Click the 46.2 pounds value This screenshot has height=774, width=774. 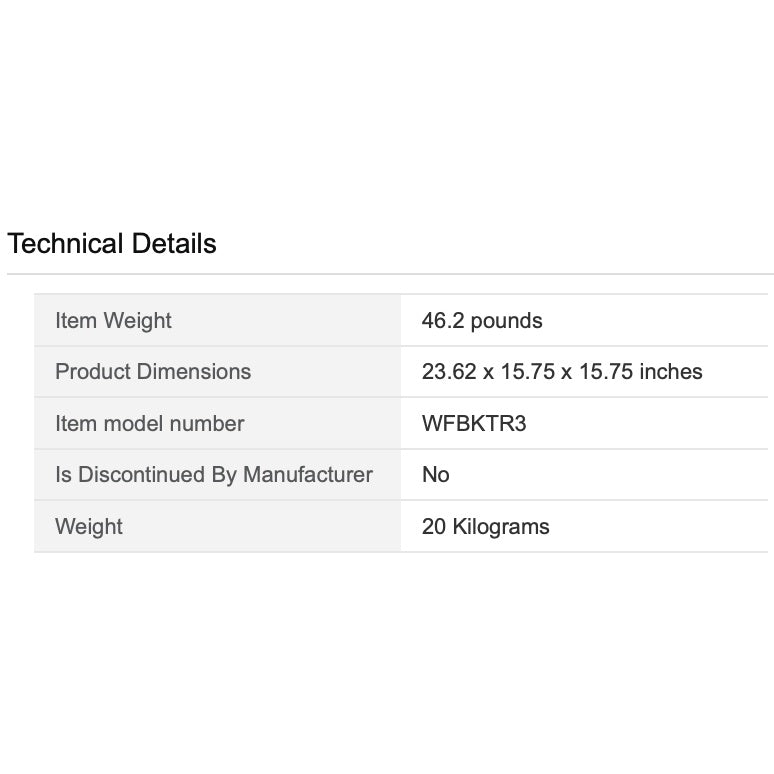pyautogui.click(x=482, y=321)
